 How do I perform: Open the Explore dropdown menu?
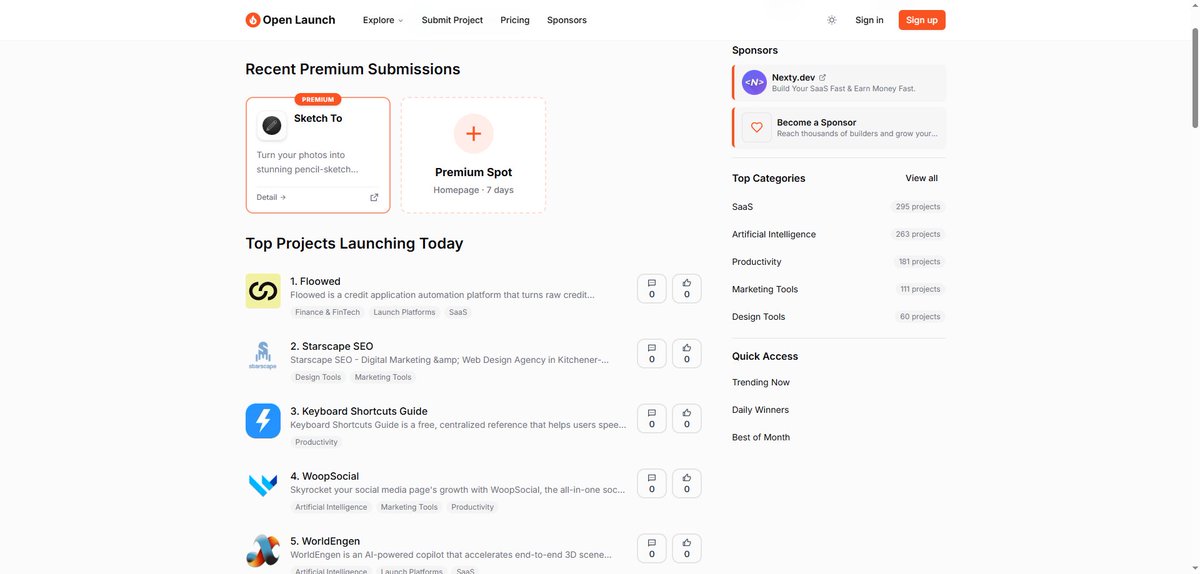point(383,20)
